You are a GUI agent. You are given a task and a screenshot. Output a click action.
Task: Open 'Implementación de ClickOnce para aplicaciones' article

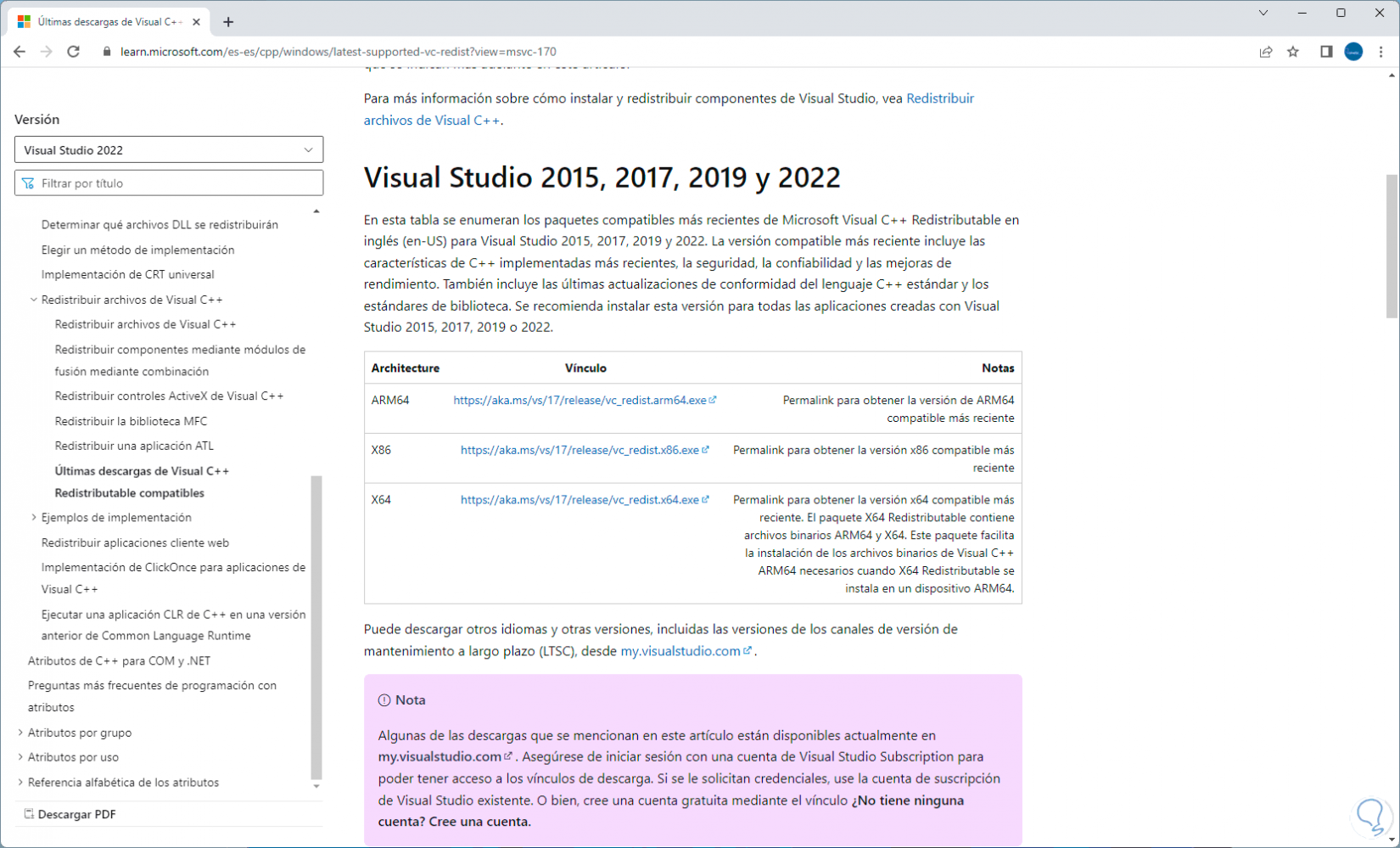(173, 578)
